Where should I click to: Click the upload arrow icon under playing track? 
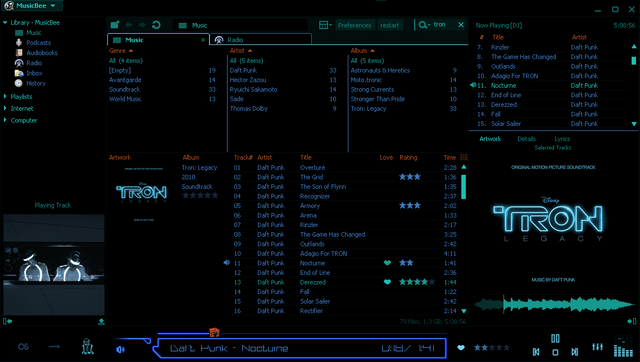click(101, 322)
